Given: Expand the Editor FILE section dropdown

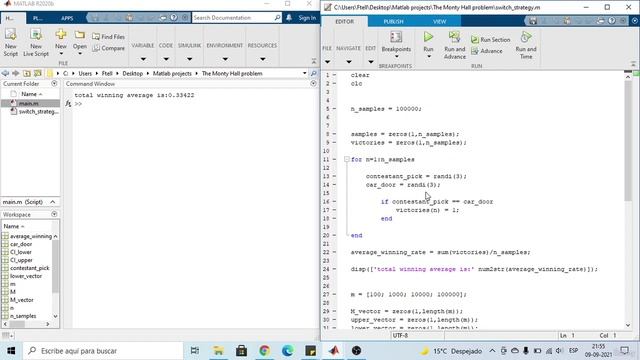Looking at the screenshot, I should 327,62.
